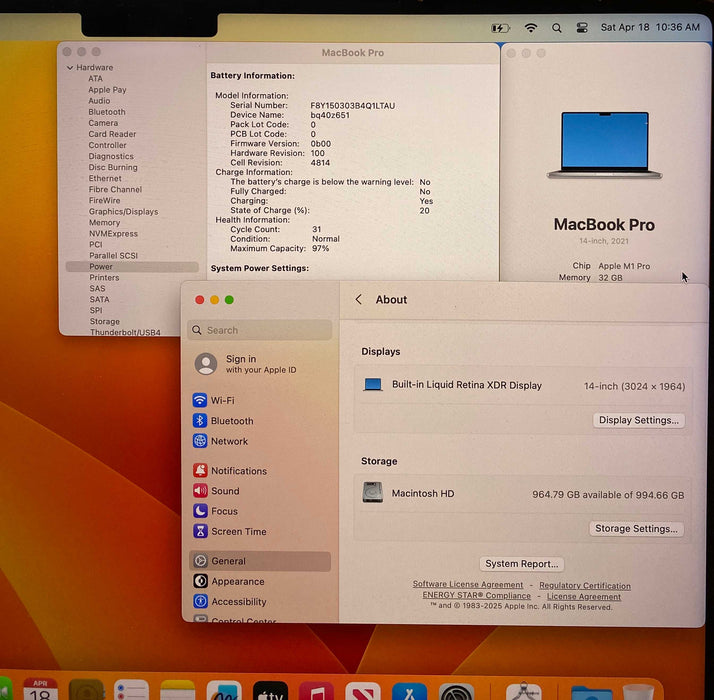Select Ethernet in System Information sidebar
This screenshot has width=714, height=700.
tap(105, 178)
